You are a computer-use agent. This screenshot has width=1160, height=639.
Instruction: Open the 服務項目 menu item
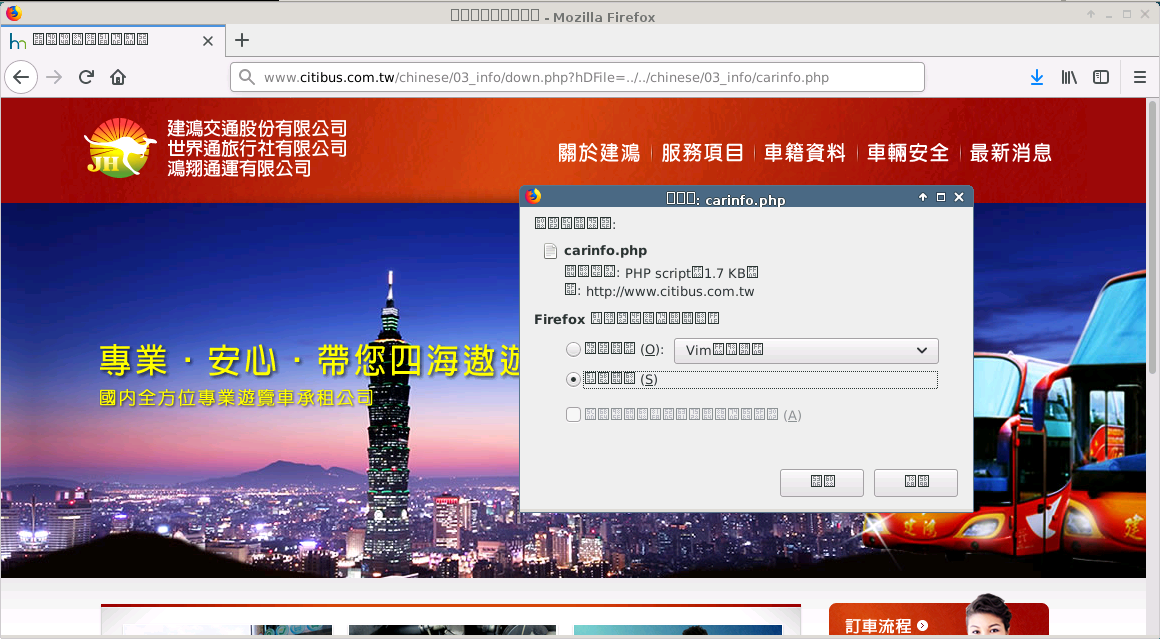(702, 153)
